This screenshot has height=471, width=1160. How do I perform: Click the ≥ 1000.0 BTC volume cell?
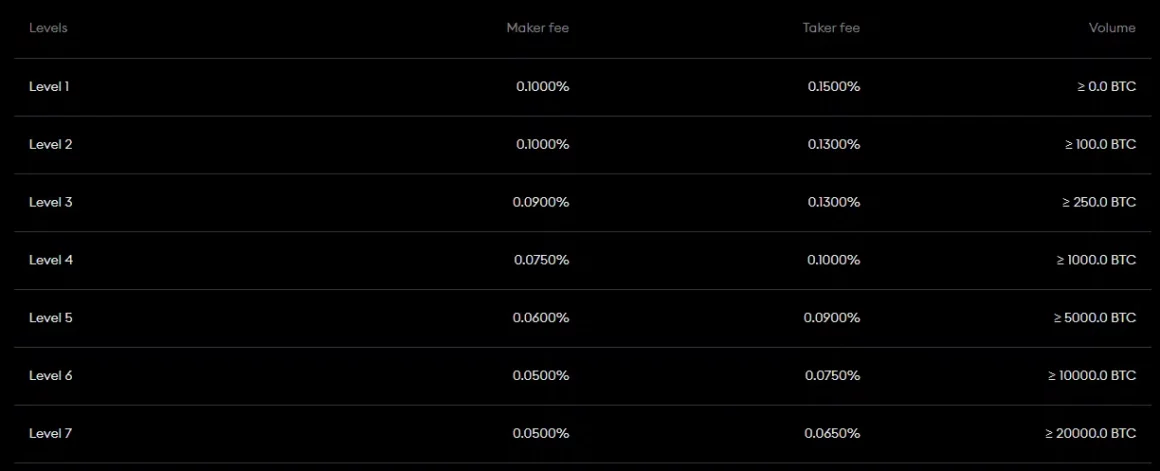[x=1096, y=260]
